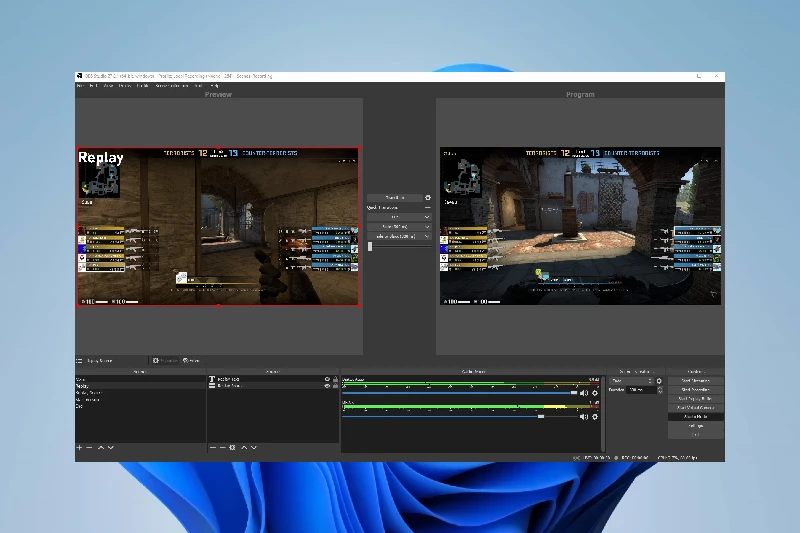Open Desktop Audio settings gear in mixer
Screen dimensions: 800x533
click(595, 393)
